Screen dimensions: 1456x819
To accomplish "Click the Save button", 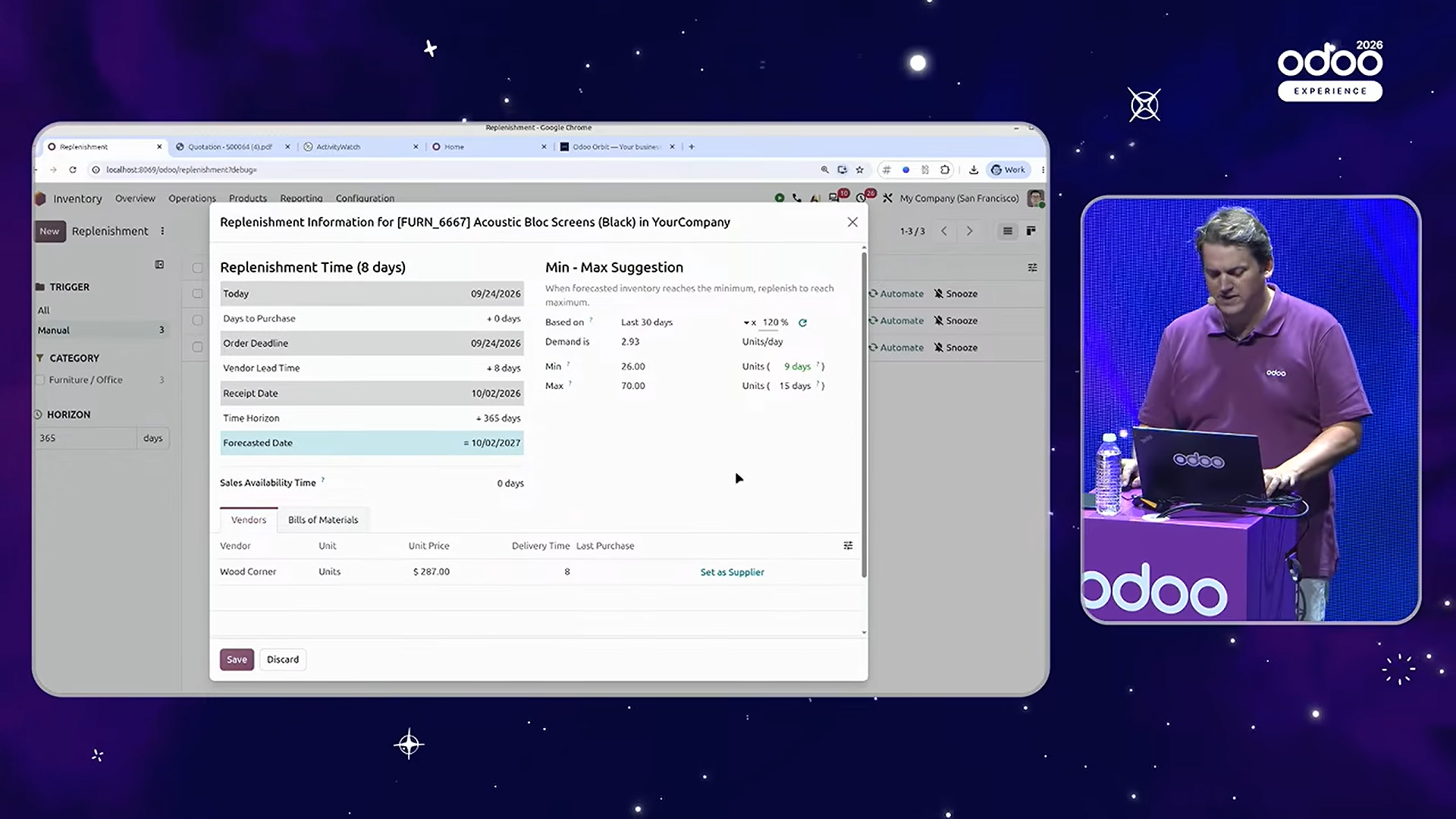I will pyautogui.click(x=237, y=660).
